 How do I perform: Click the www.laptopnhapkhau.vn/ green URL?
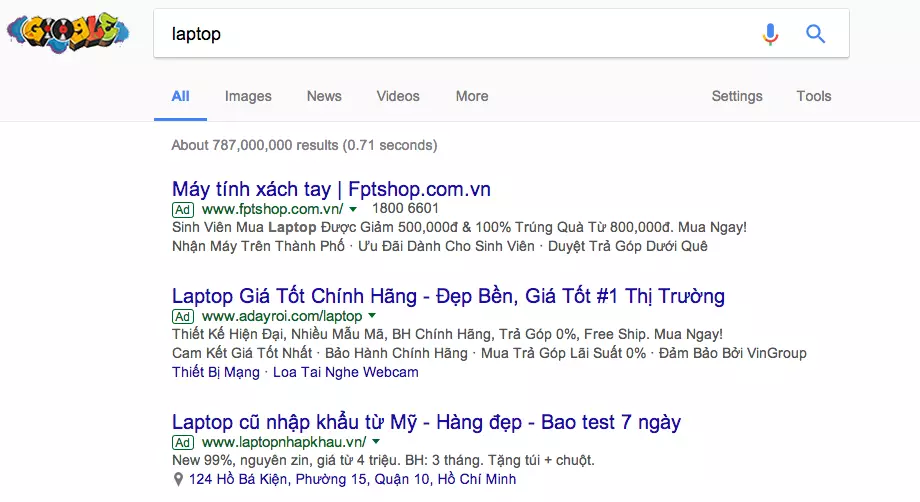(x=284, y=442)
